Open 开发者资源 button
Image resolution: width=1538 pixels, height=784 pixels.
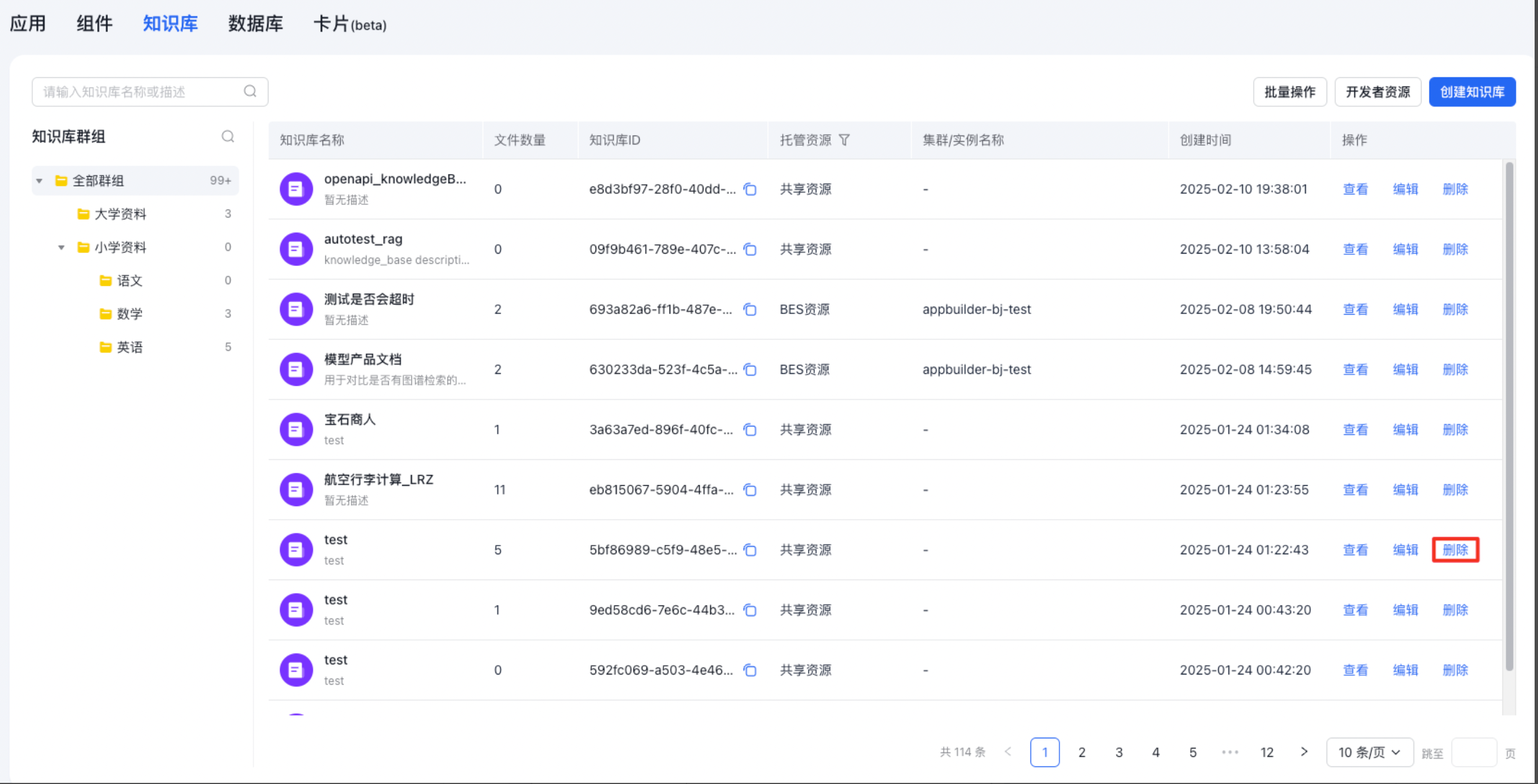point(1378,92)
